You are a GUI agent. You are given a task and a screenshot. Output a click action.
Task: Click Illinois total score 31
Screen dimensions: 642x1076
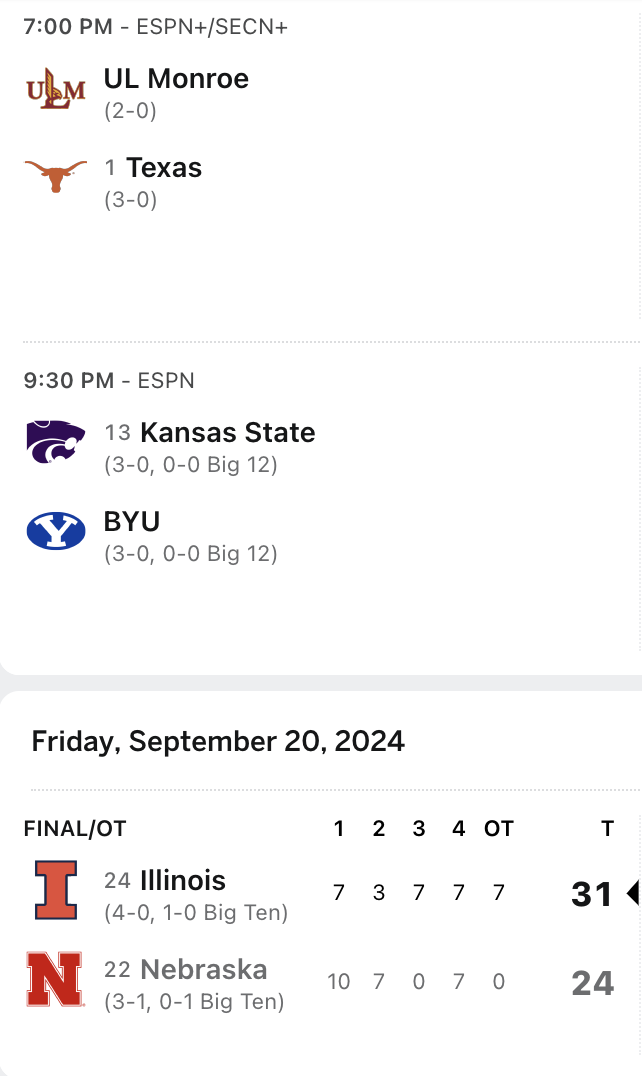tap(592, 894)
